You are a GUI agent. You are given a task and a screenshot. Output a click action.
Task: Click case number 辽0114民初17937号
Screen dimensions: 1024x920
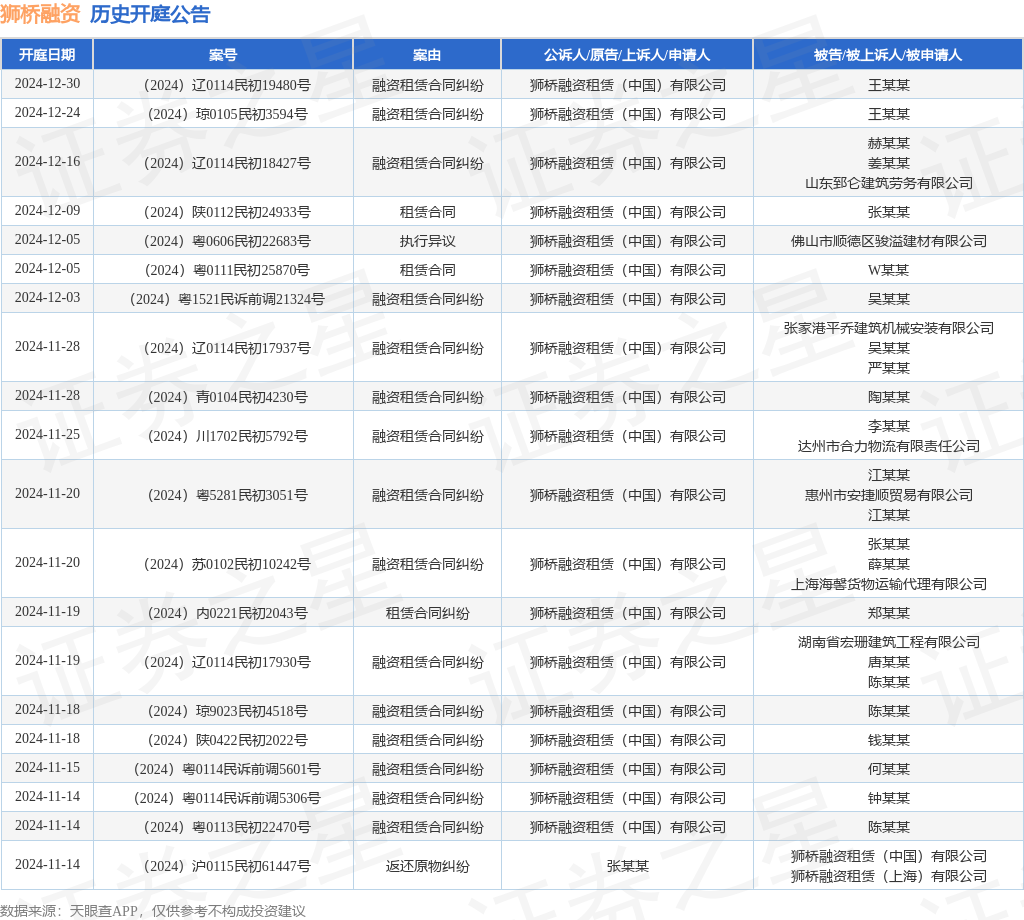(227, 348)
